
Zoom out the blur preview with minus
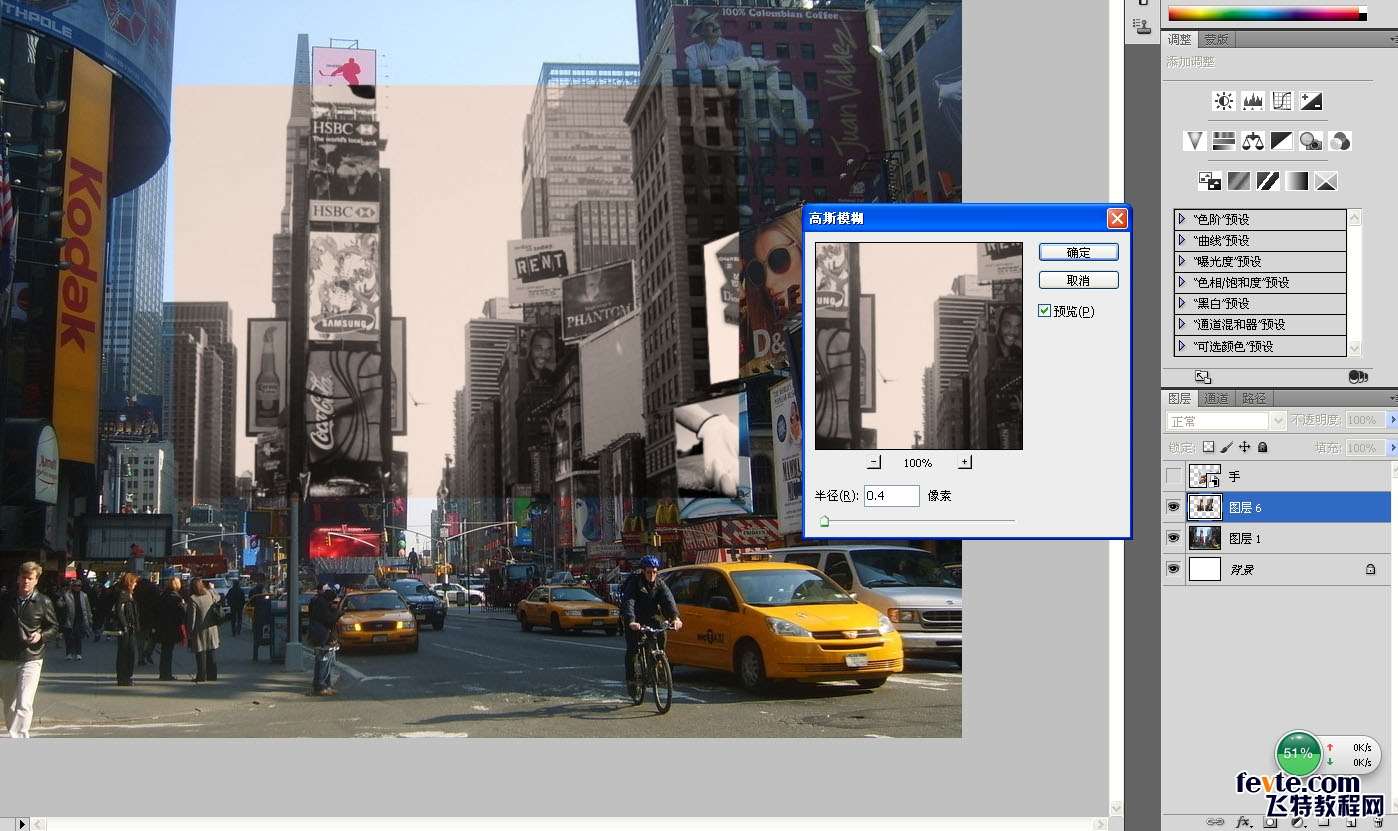pyautogui.click(x=873, y=462)
